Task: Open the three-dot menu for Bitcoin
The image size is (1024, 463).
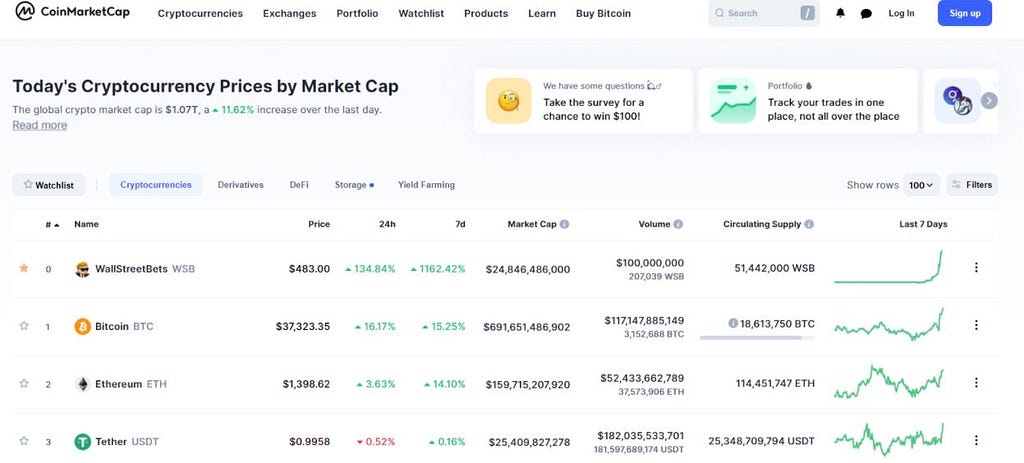Action: coord(976,325)
